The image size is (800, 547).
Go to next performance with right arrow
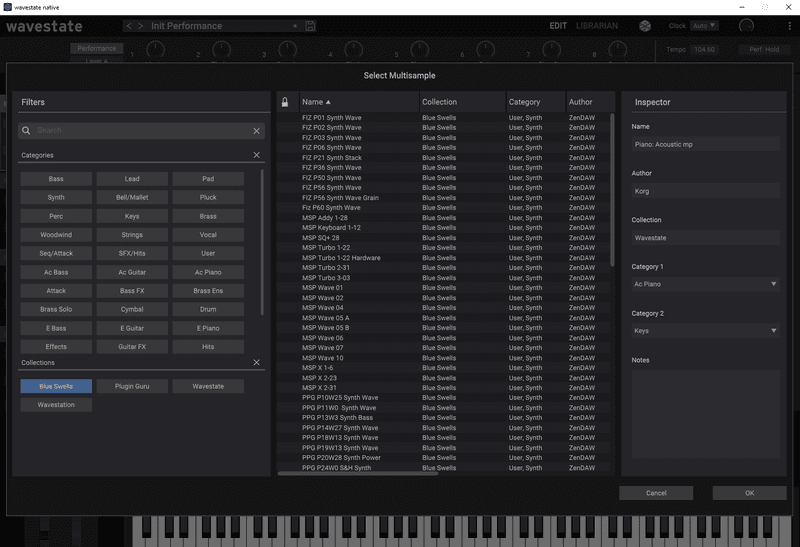tap(140, 26)
